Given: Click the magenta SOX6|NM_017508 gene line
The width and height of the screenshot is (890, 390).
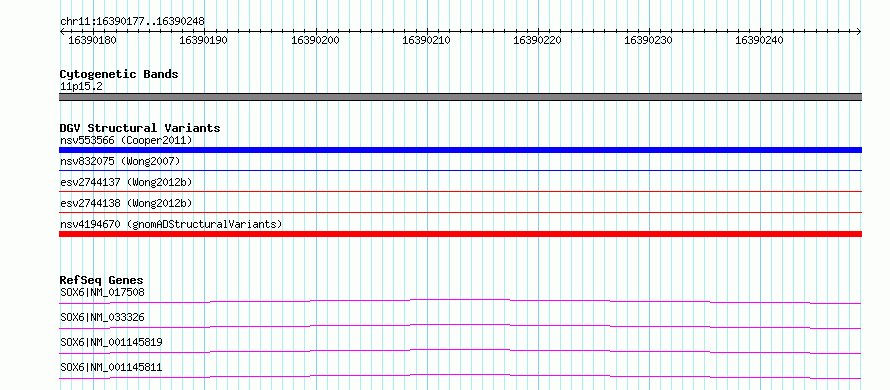Looking at the screenshot, I should pyautogui.click(x=460, y=301).
